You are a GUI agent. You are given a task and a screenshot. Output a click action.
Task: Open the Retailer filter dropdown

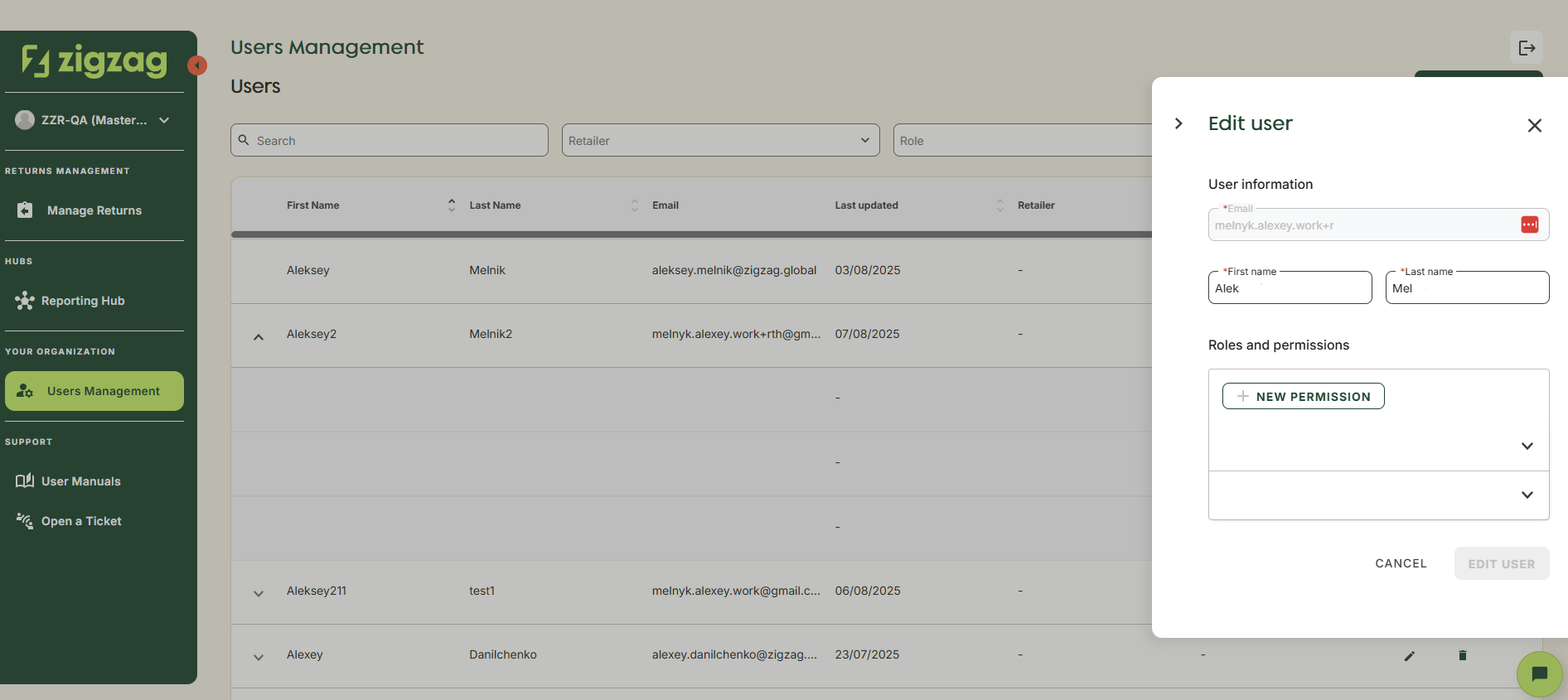720,141
